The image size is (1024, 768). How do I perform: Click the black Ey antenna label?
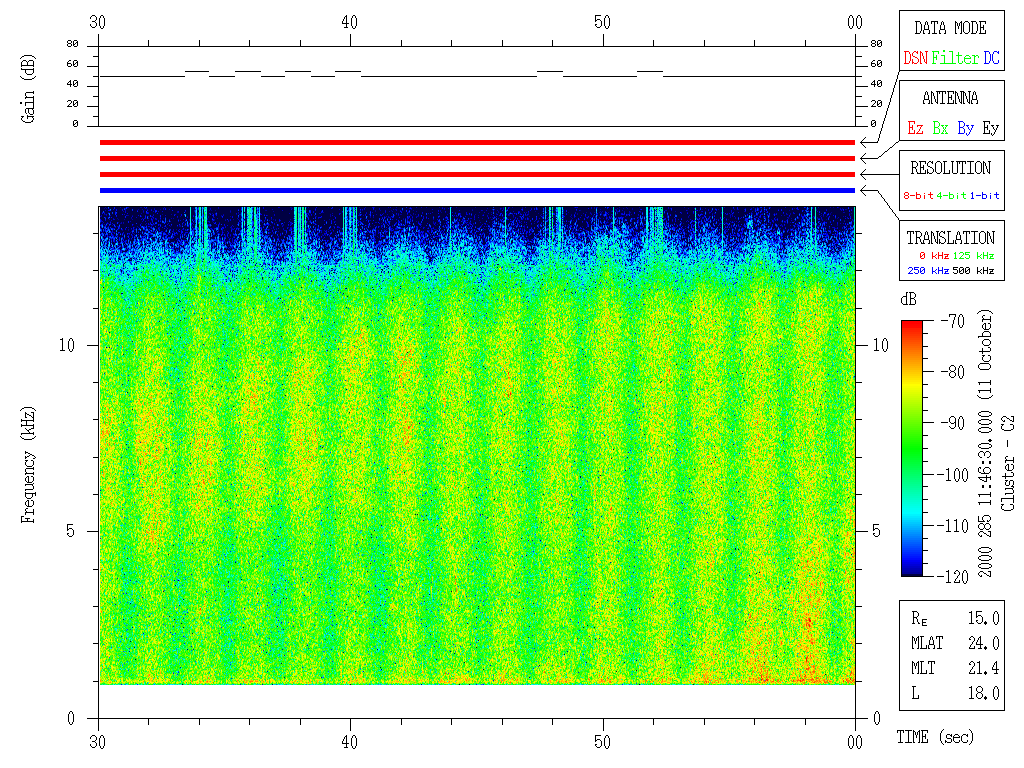point(990,129)
